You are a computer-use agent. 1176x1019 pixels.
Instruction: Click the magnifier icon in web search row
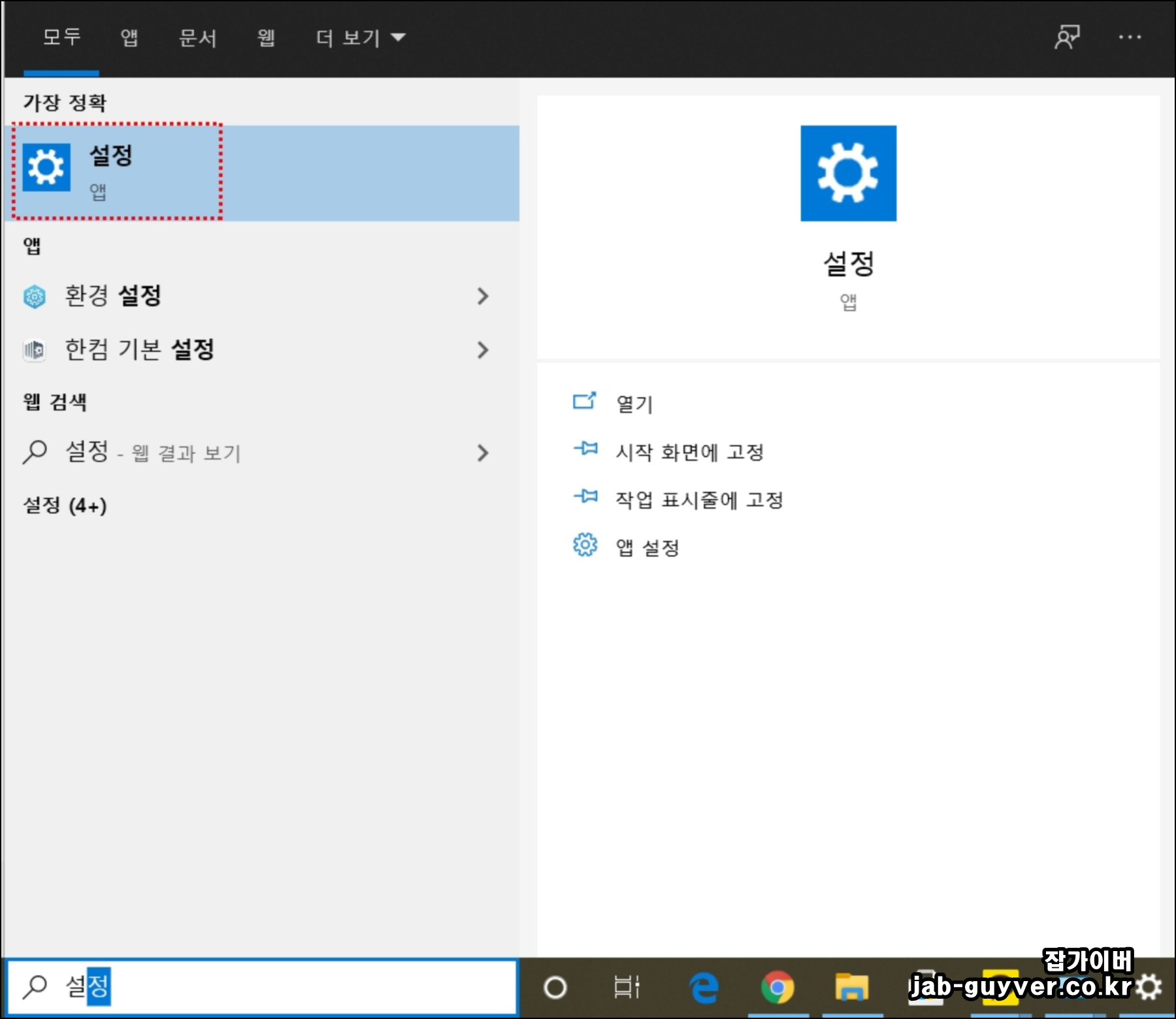35,452
